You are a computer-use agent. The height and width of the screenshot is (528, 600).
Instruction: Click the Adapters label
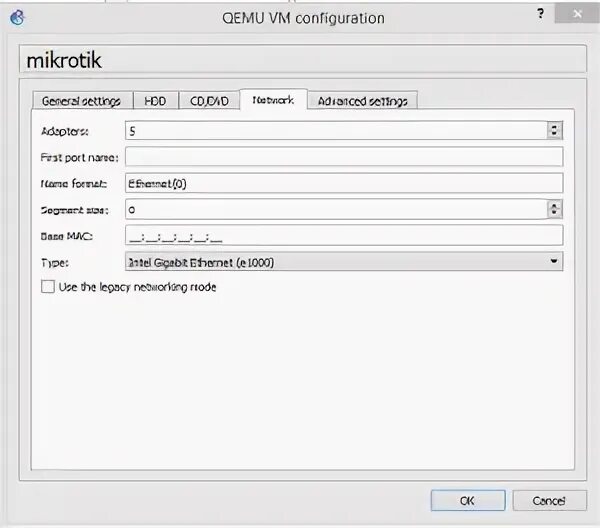[65, 132]
